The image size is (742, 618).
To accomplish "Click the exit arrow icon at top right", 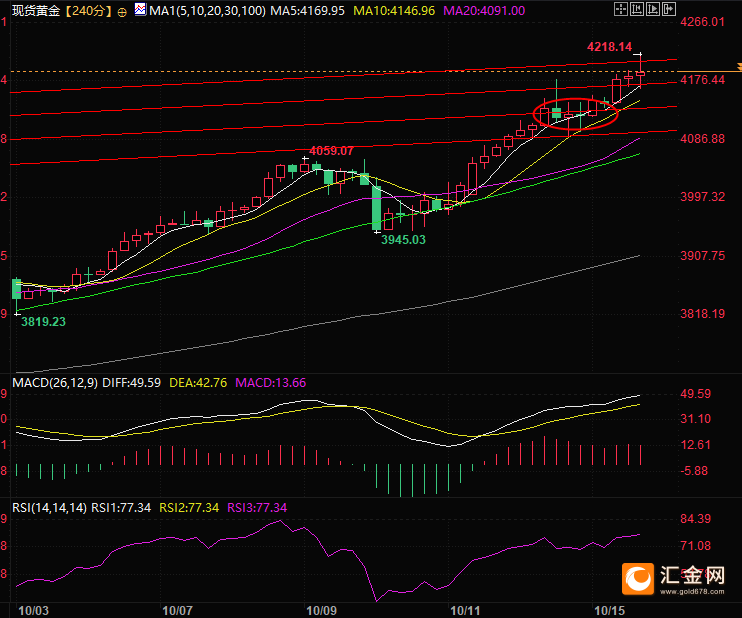I will [669, 9].
